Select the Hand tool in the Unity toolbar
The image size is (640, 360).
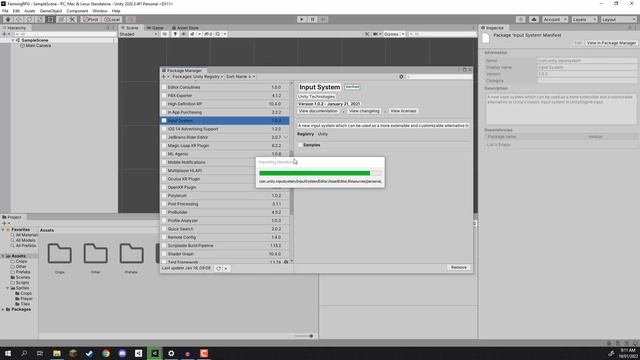tap(8, 19)
